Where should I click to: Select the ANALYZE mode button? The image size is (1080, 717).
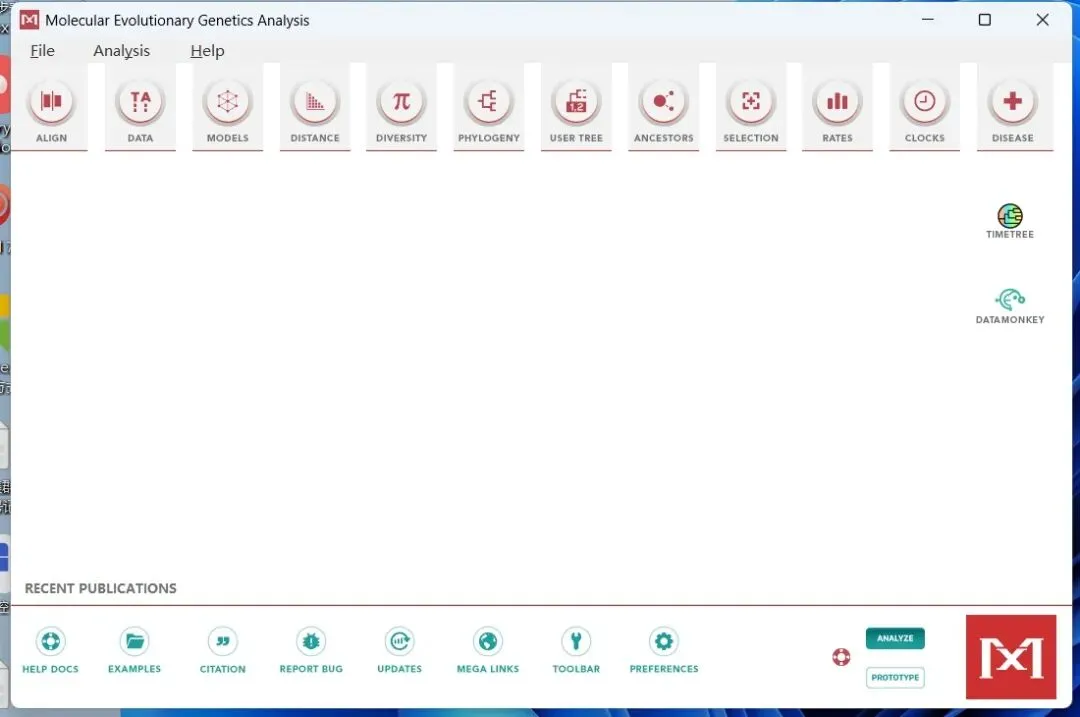pyautogui.click(x=895, y=638)
